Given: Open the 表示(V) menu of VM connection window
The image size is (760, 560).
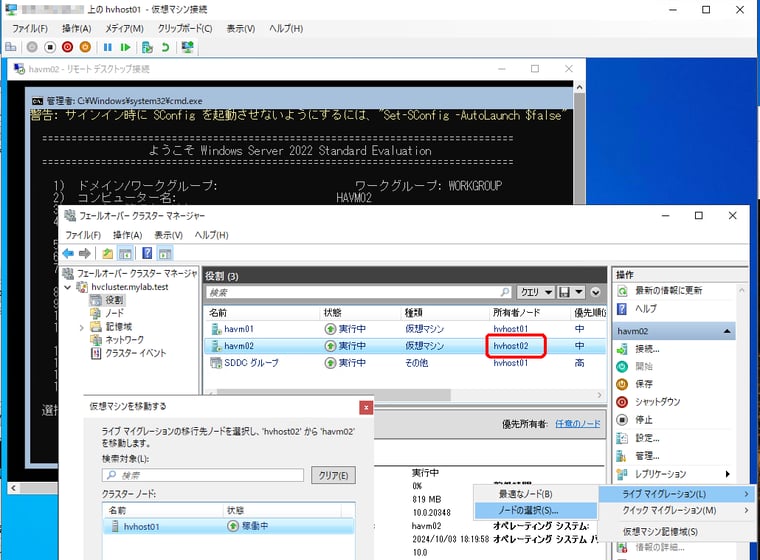Looking at the screenshot, I should [x=241, y=29].
